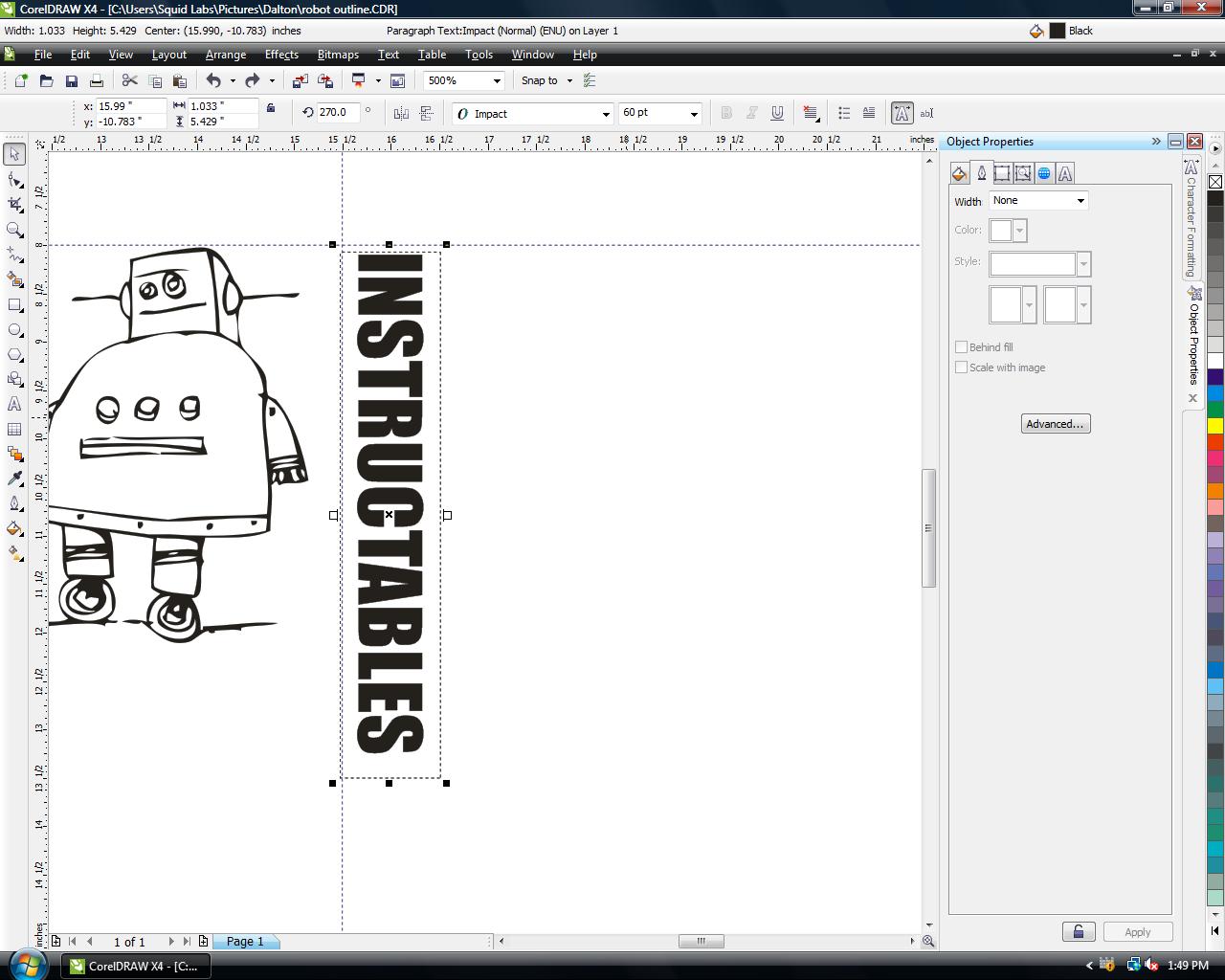1225x980 pixels.
Task: Expand the Object Properties docker chevron
Action: click(x=1156, y=142)
